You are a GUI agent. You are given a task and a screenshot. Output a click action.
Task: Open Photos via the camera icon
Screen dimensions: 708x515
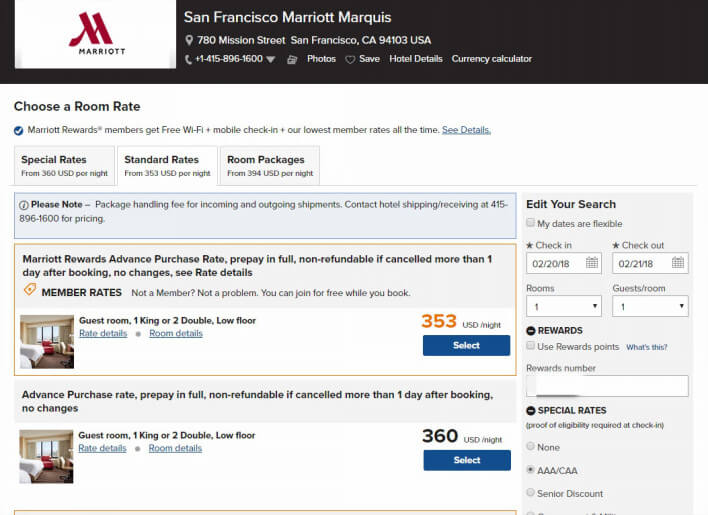click(292, 59)
